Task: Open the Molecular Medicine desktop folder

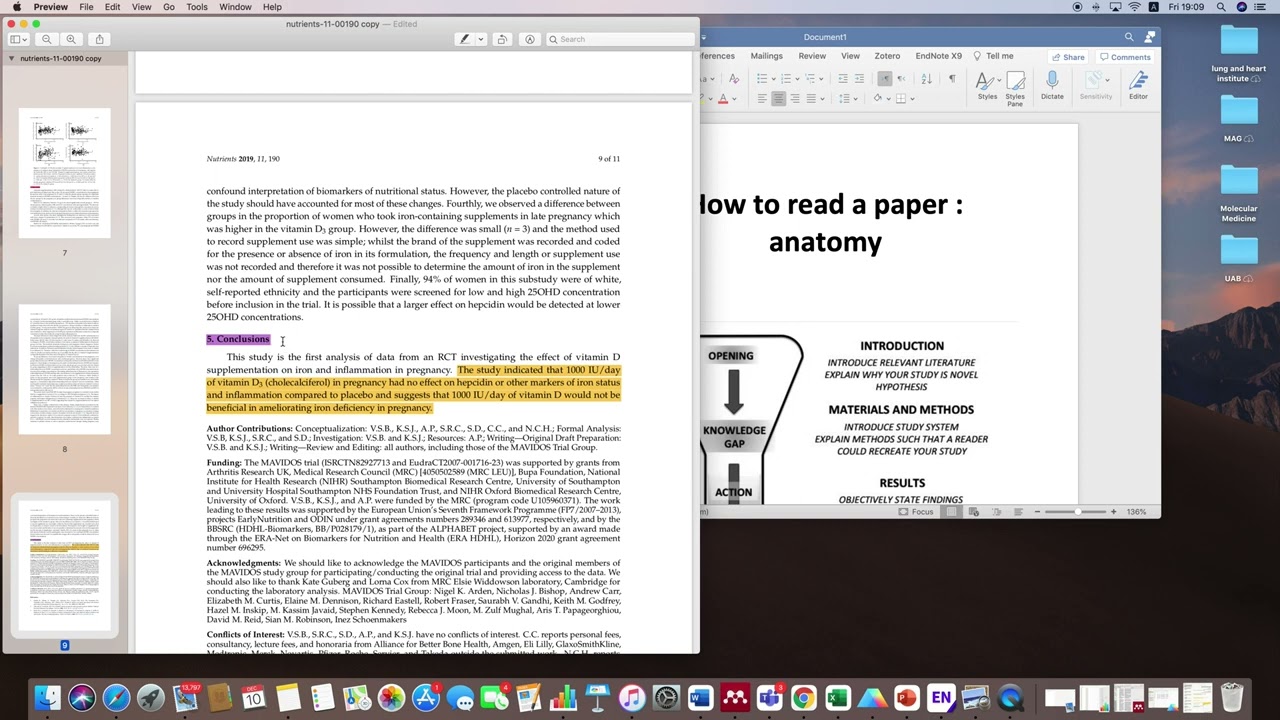Action: pos(1238,194)
